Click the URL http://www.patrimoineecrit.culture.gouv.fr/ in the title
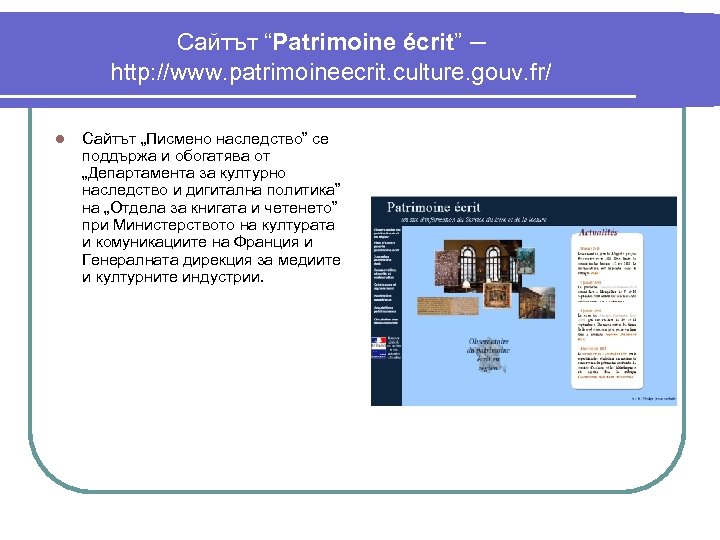Screen dimensions: 720x540 [331, 72]
